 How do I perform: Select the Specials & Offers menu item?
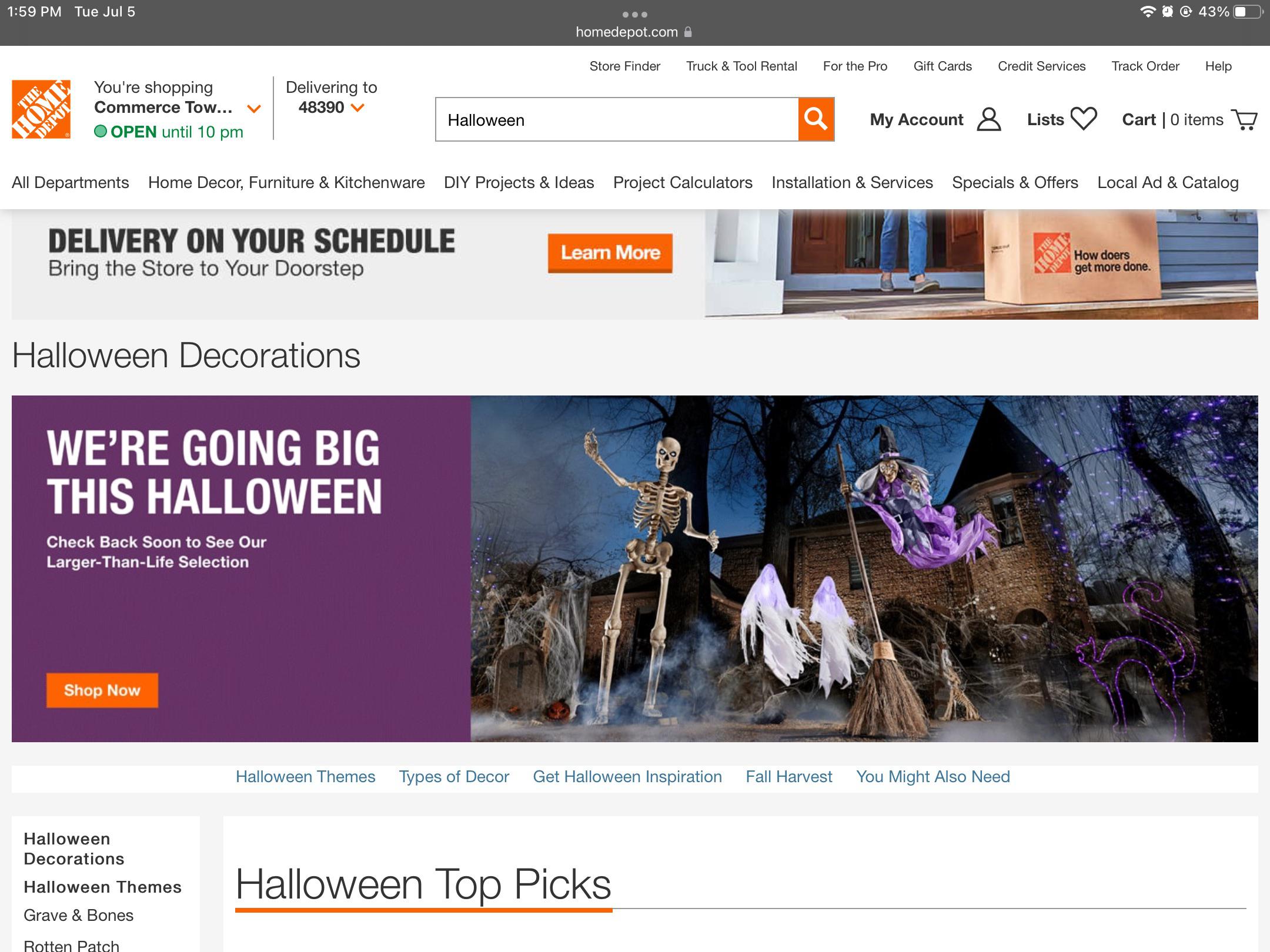(1015, 182)
